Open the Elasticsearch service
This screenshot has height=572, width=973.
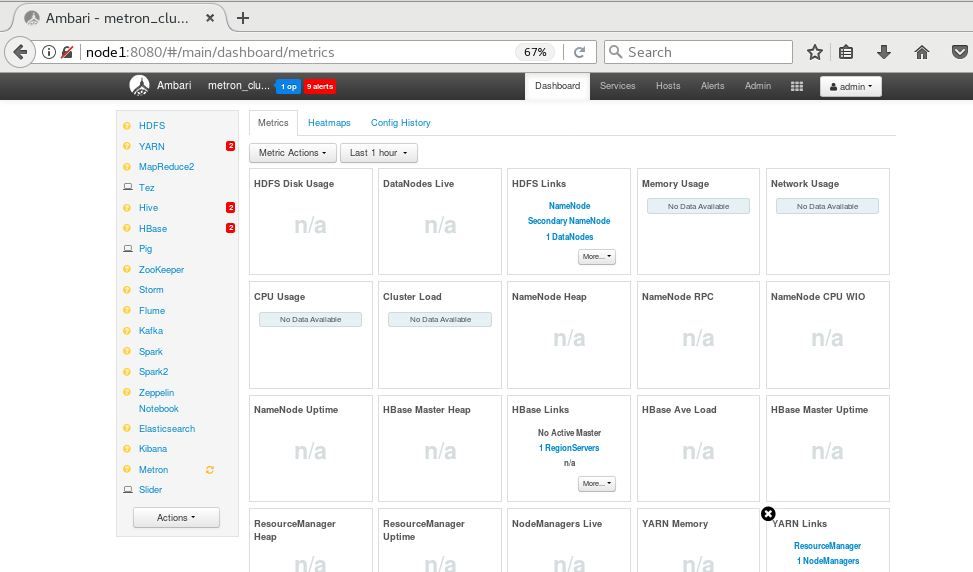click(x=167, y=429)
